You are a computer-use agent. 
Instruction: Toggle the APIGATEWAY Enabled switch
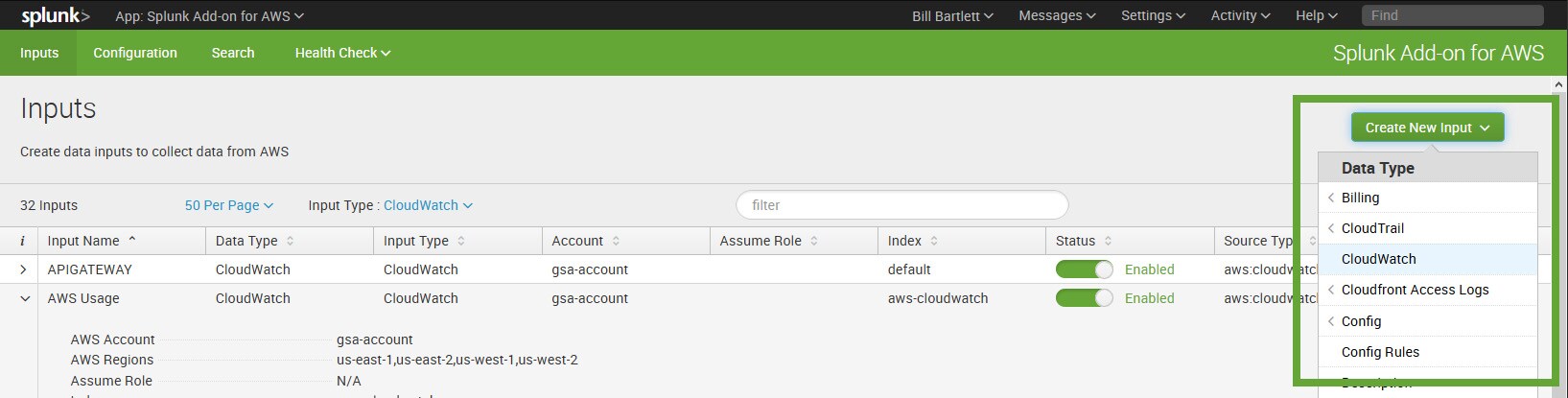point(1085,269)
